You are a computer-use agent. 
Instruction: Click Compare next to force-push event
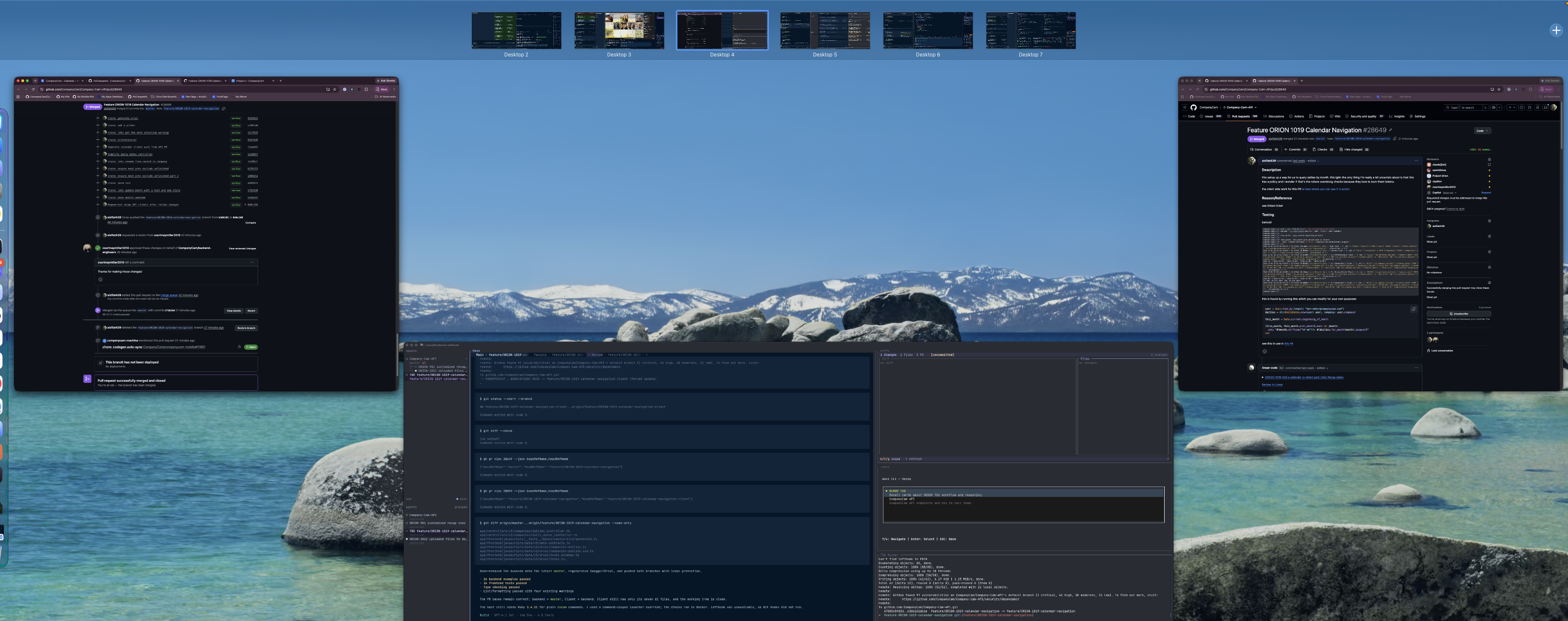pyautogui.click(x=251, y=223)
